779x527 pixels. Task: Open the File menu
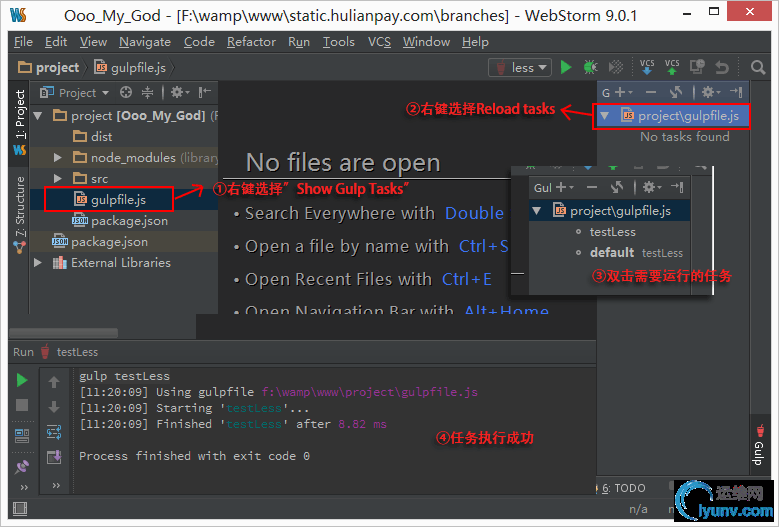(x=23, y=42)
